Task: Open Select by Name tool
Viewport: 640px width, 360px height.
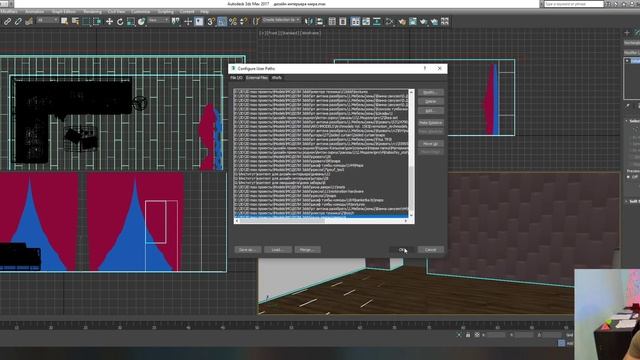Action: [75, 22]
